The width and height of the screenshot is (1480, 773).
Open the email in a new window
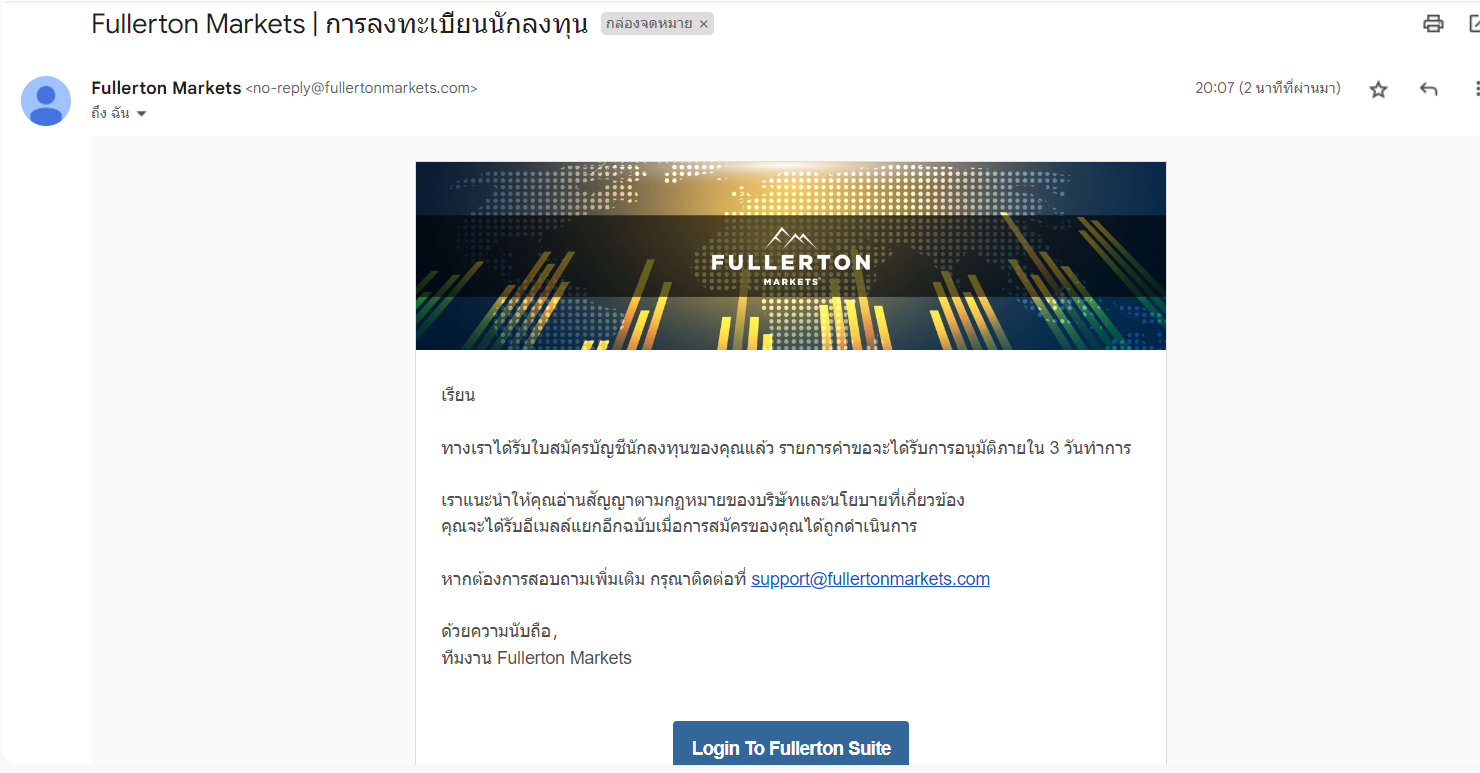(1474, 24)
